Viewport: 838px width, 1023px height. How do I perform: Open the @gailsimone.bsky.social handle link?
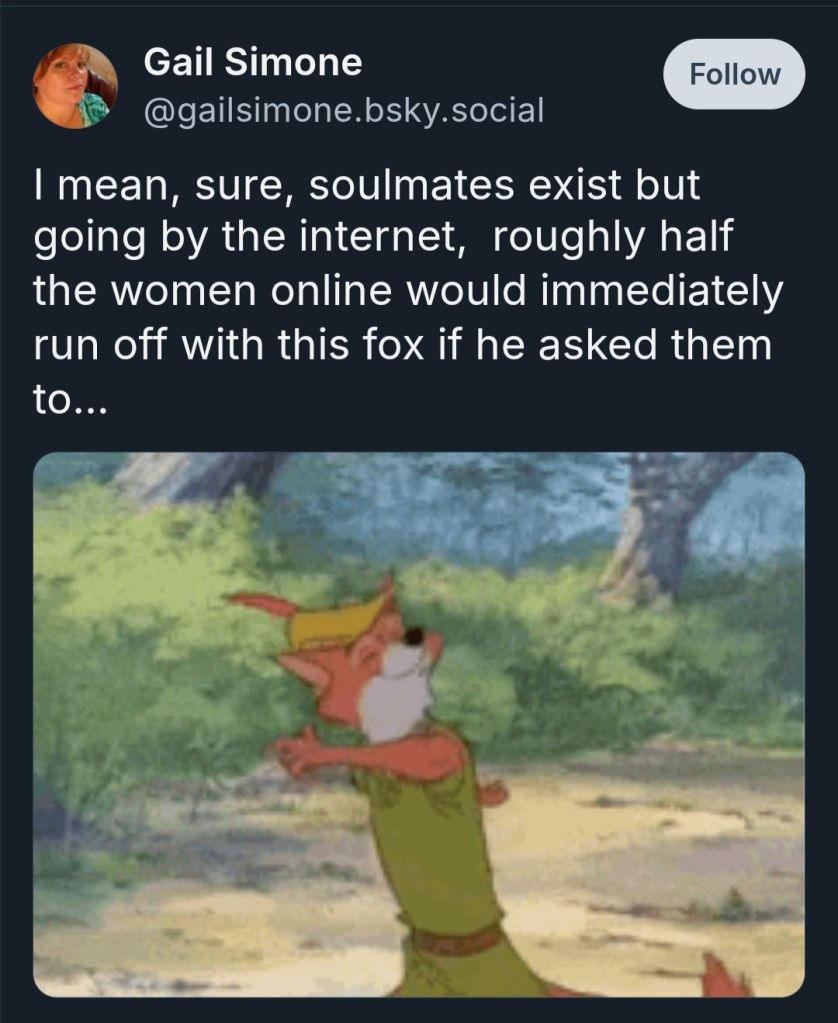pos(345,110)
